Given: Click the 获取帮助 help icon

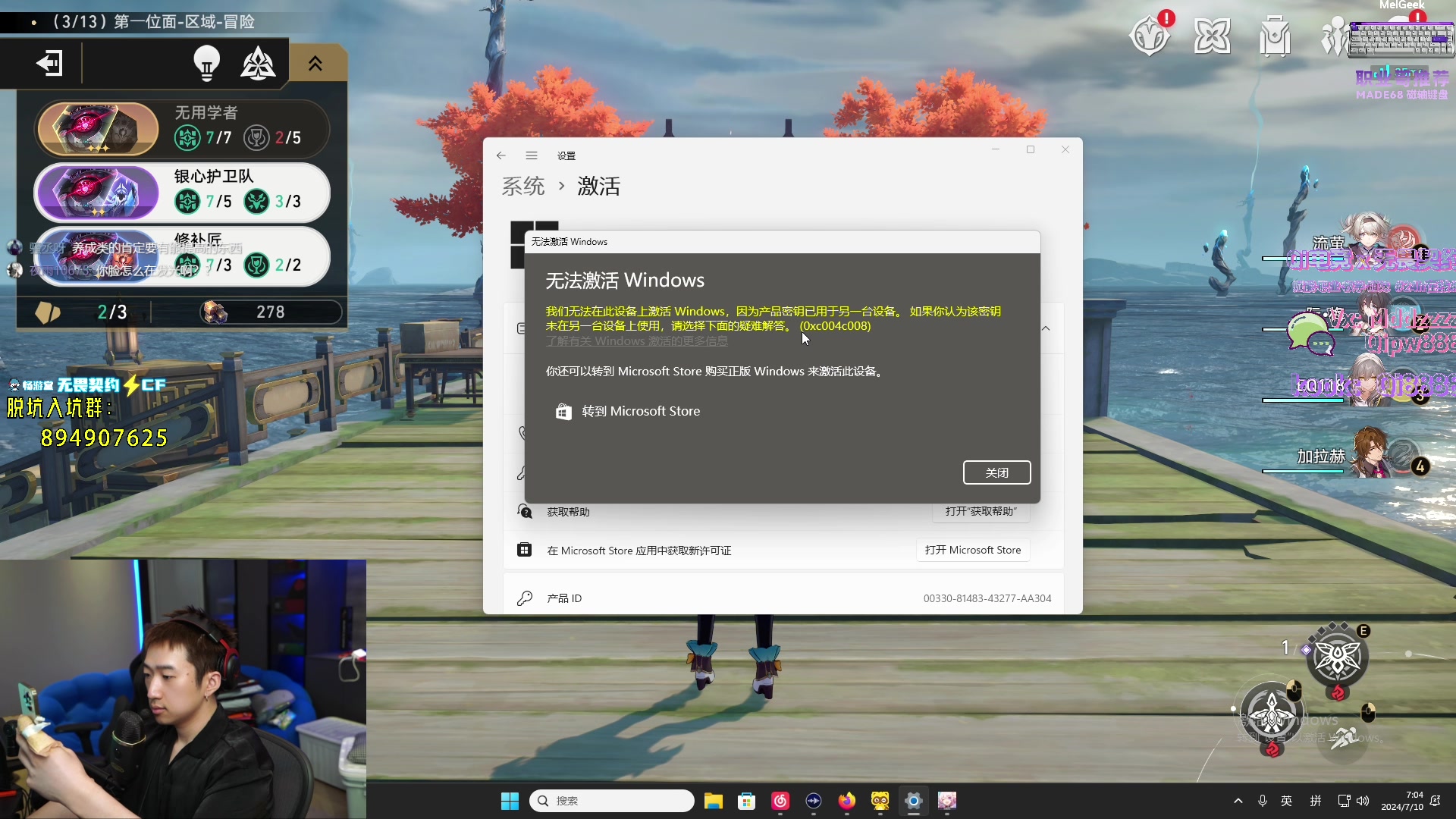Looking at the screenshot, I should tap(524, 512).
